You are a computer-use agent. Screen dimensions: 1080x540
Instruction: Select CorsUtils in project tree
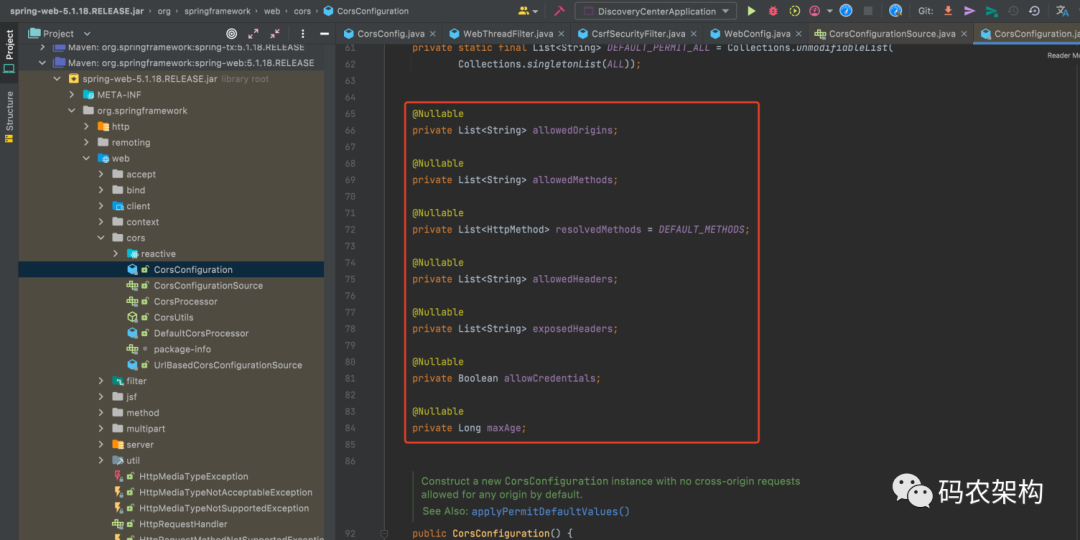coord(174,318)
